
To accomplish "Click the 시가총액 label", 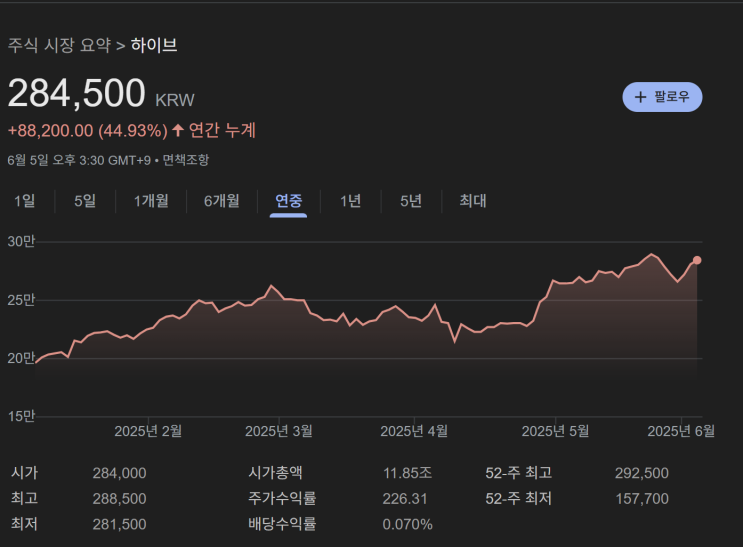I will pyautogui.click(x=275, y=473).
